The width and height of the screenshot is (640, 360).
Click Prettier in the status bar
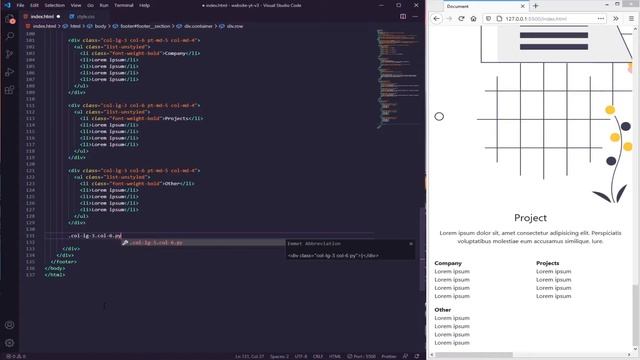389,356
